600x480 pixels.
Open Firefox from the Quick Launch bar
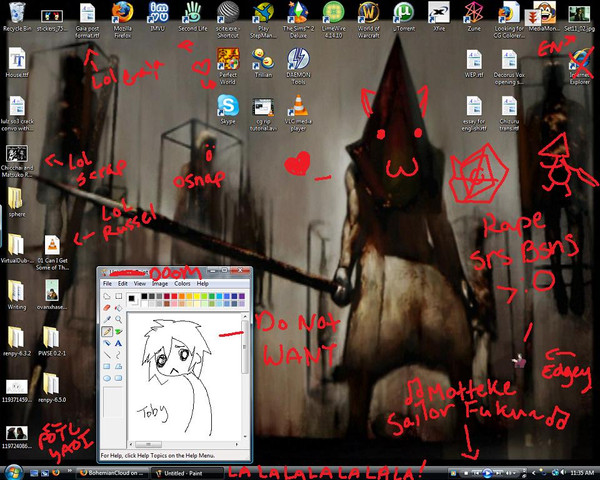56,473
